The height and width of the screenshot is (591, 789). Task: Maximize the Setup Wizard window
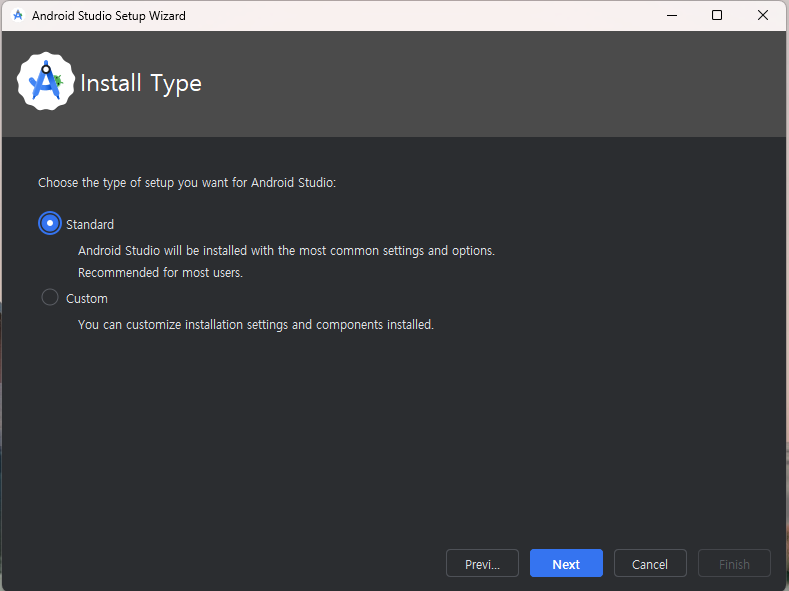[717, 16]
